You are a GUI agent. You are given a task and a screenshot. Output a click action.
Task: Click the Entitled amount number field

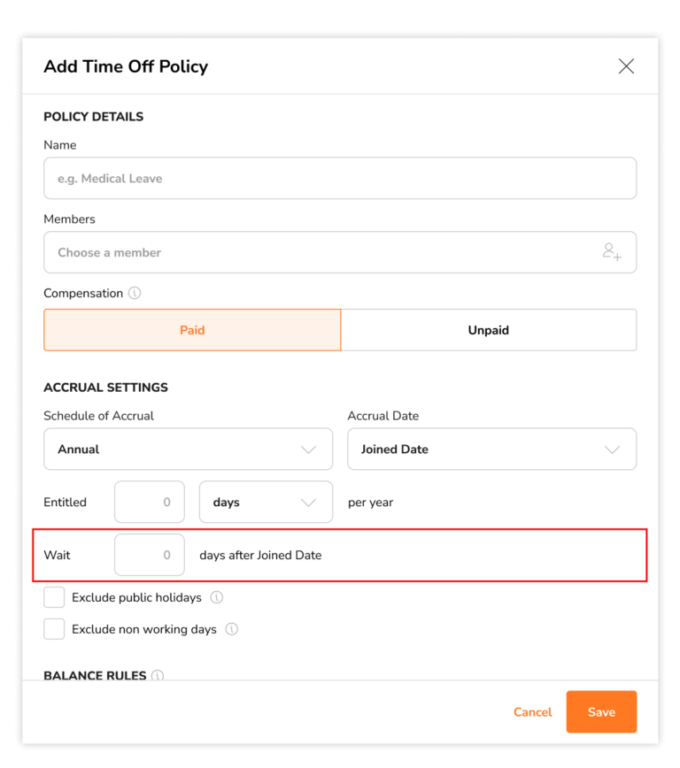click(149, 502)
